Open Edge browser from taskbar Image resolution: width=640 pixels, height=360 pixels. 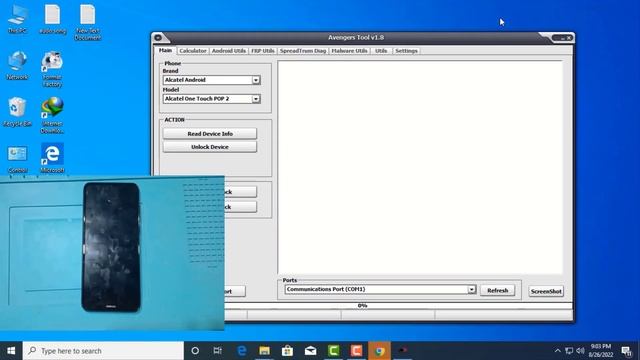tap(242, 351)
